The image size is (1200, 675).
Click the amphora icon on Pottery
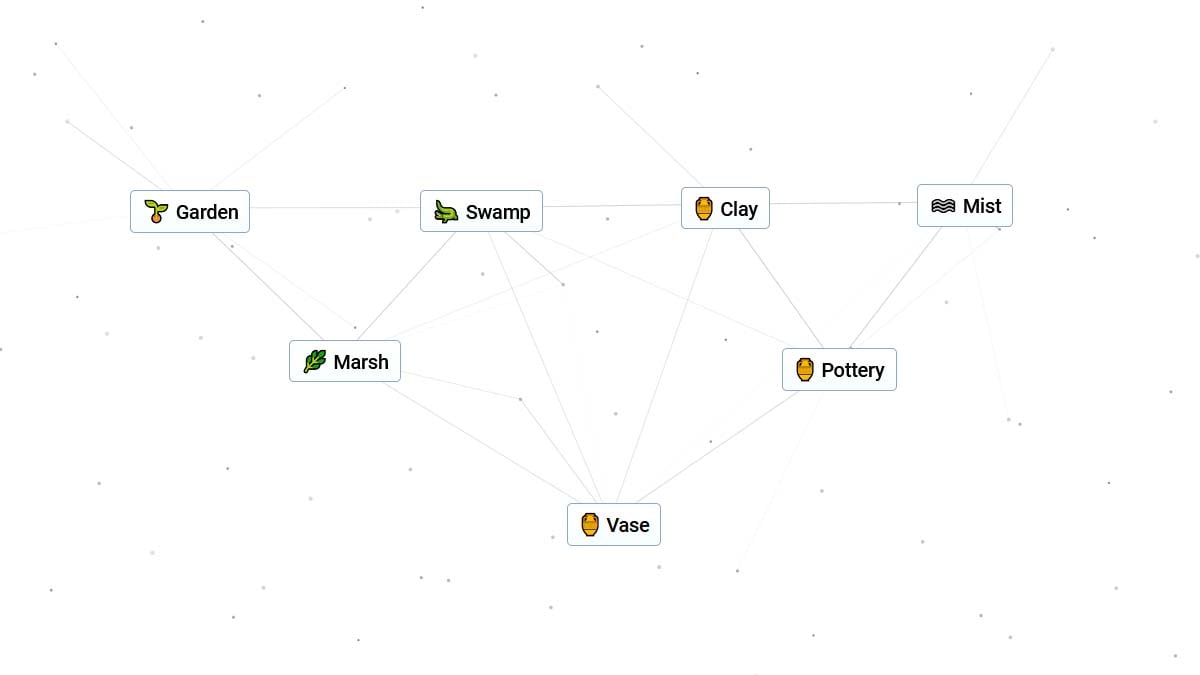pos(805,369)
